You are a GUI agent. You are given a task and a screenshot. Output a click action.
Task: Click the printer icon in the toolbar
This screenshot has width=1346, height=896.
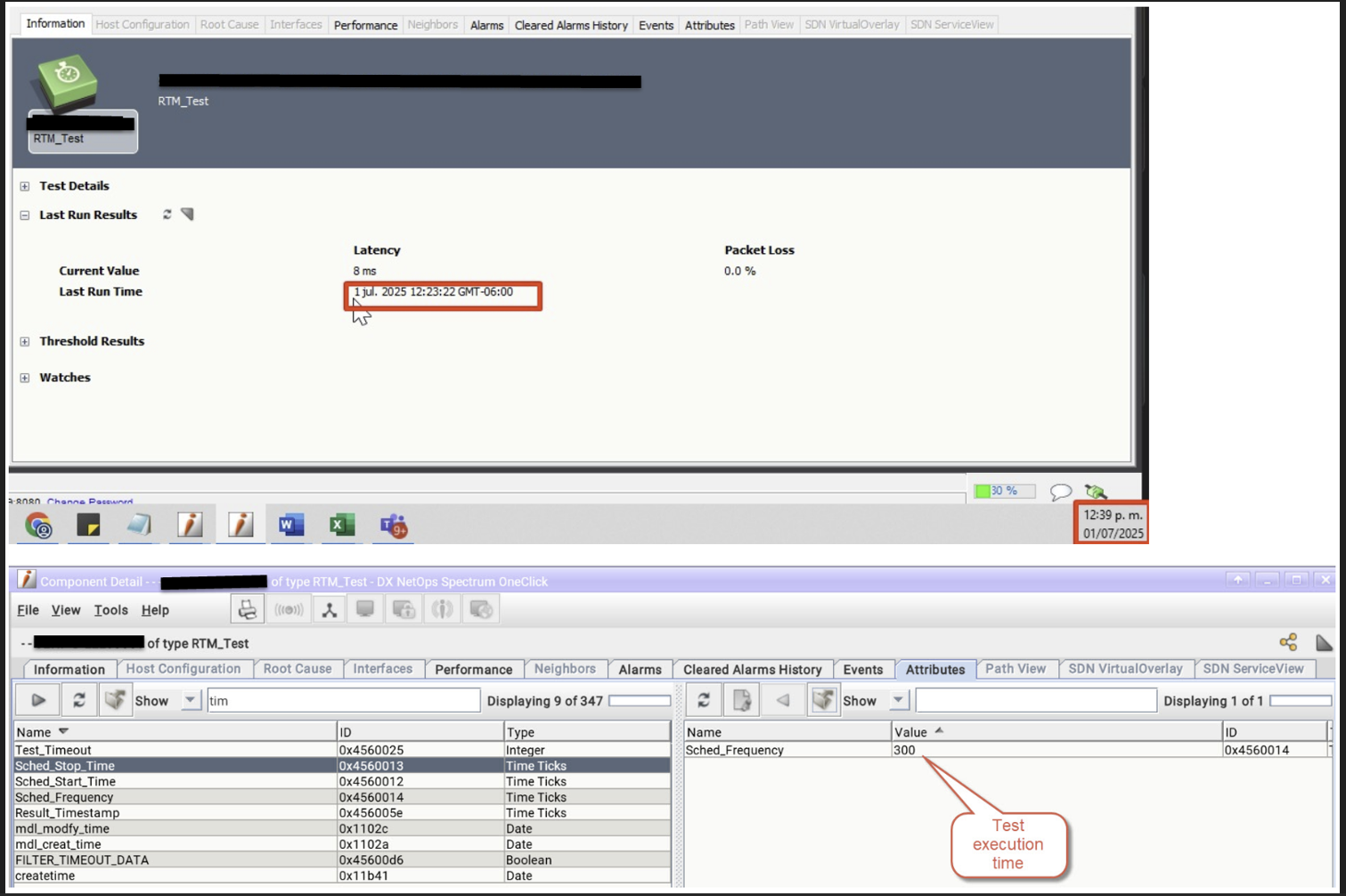[247, 609]
